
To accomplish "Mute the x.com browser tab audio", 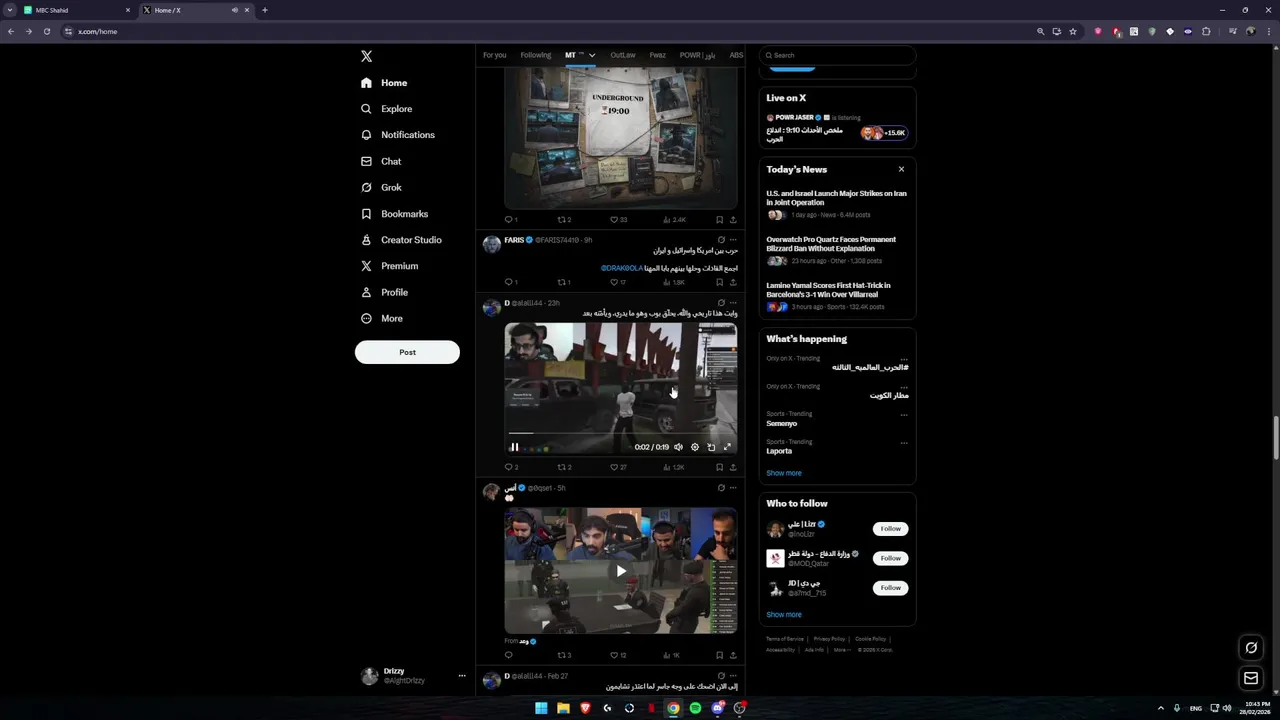I will [235, 10].
